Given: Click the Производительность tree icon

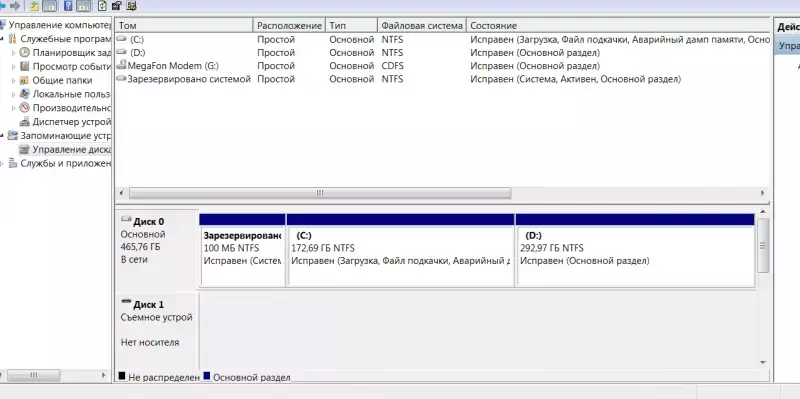Looking at the screenshot, I should (x=24, y=108).
